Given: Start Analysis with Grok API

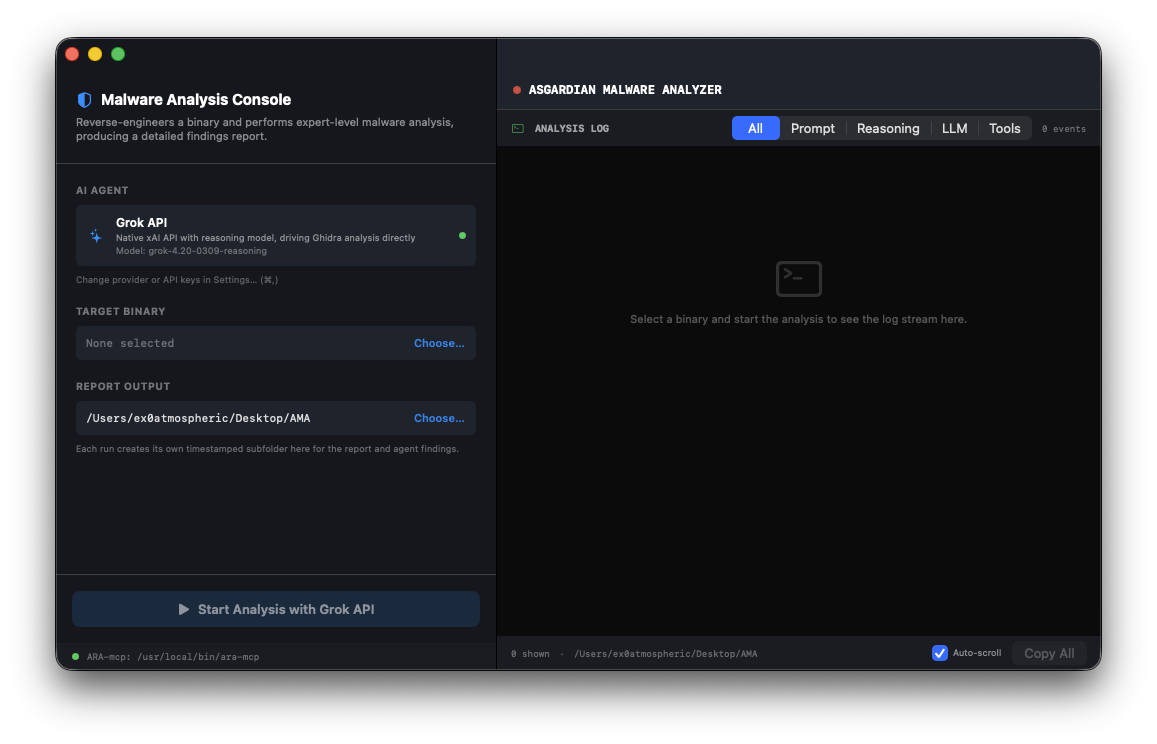Looking at the screenshot, I should [x=276, y=610].
